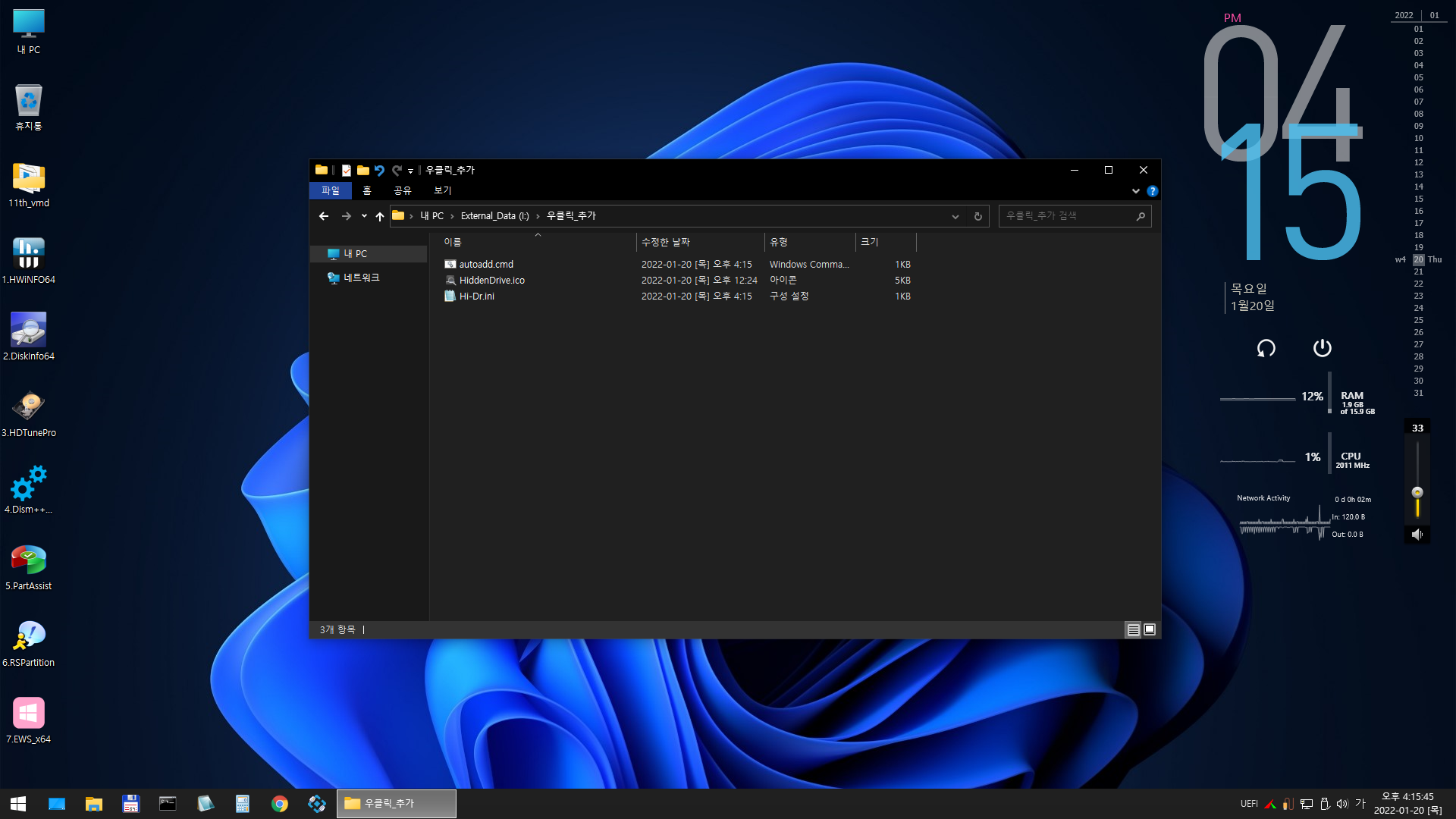Click External_Data (I:) in the breadcrumb

(494, 216)
